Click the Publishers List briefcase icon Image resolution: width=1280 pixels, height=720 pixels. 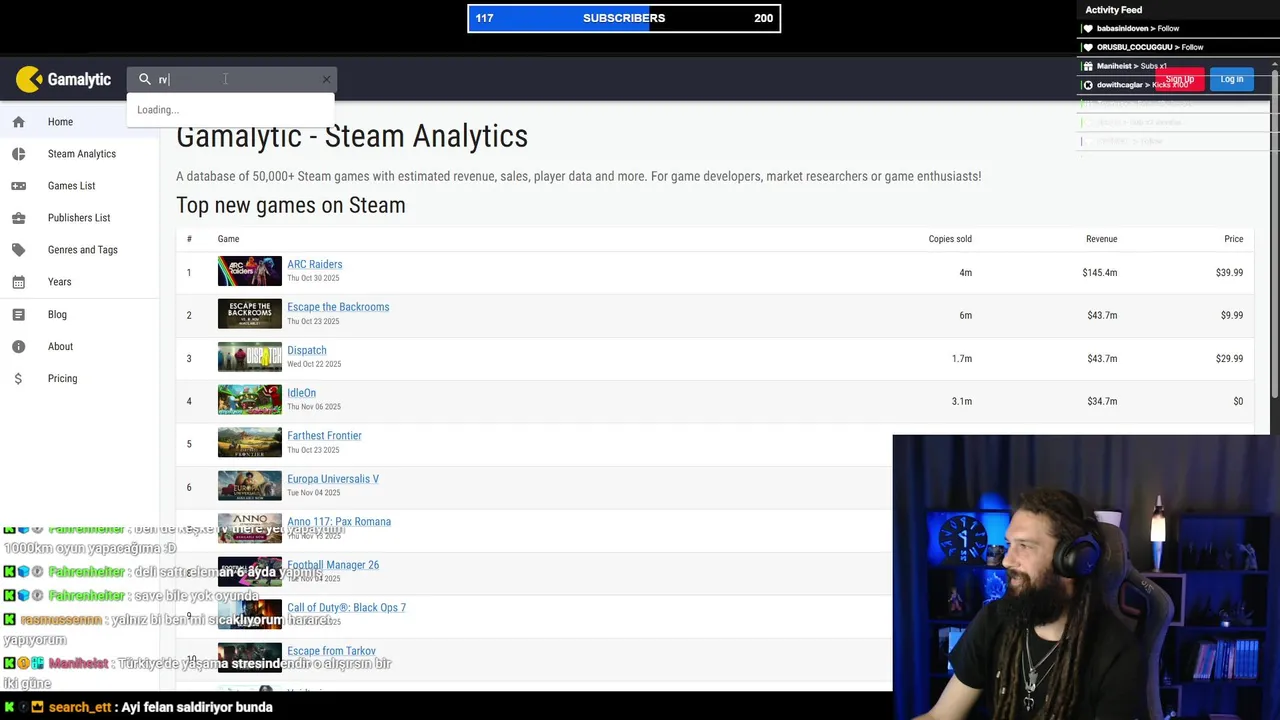pyautogui.click(x=18, y=218)
